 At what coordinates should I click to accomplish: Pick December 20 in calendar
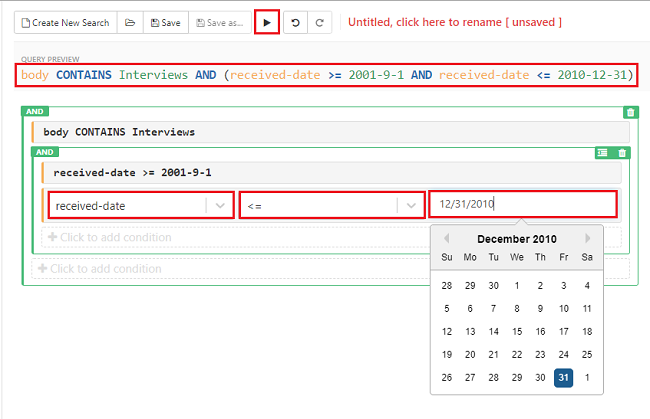(470, 355)
